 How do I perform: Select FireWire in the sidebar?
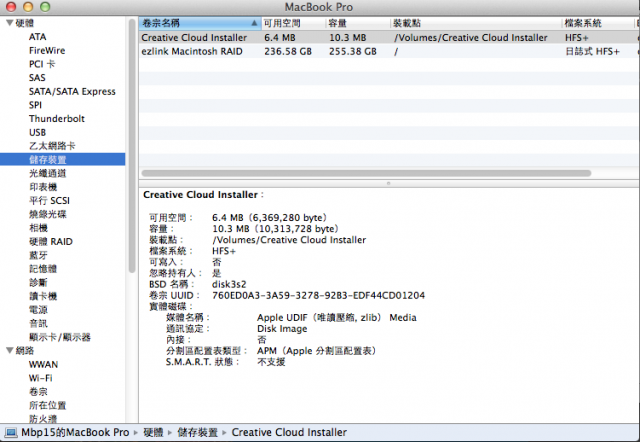pos(47,50)
